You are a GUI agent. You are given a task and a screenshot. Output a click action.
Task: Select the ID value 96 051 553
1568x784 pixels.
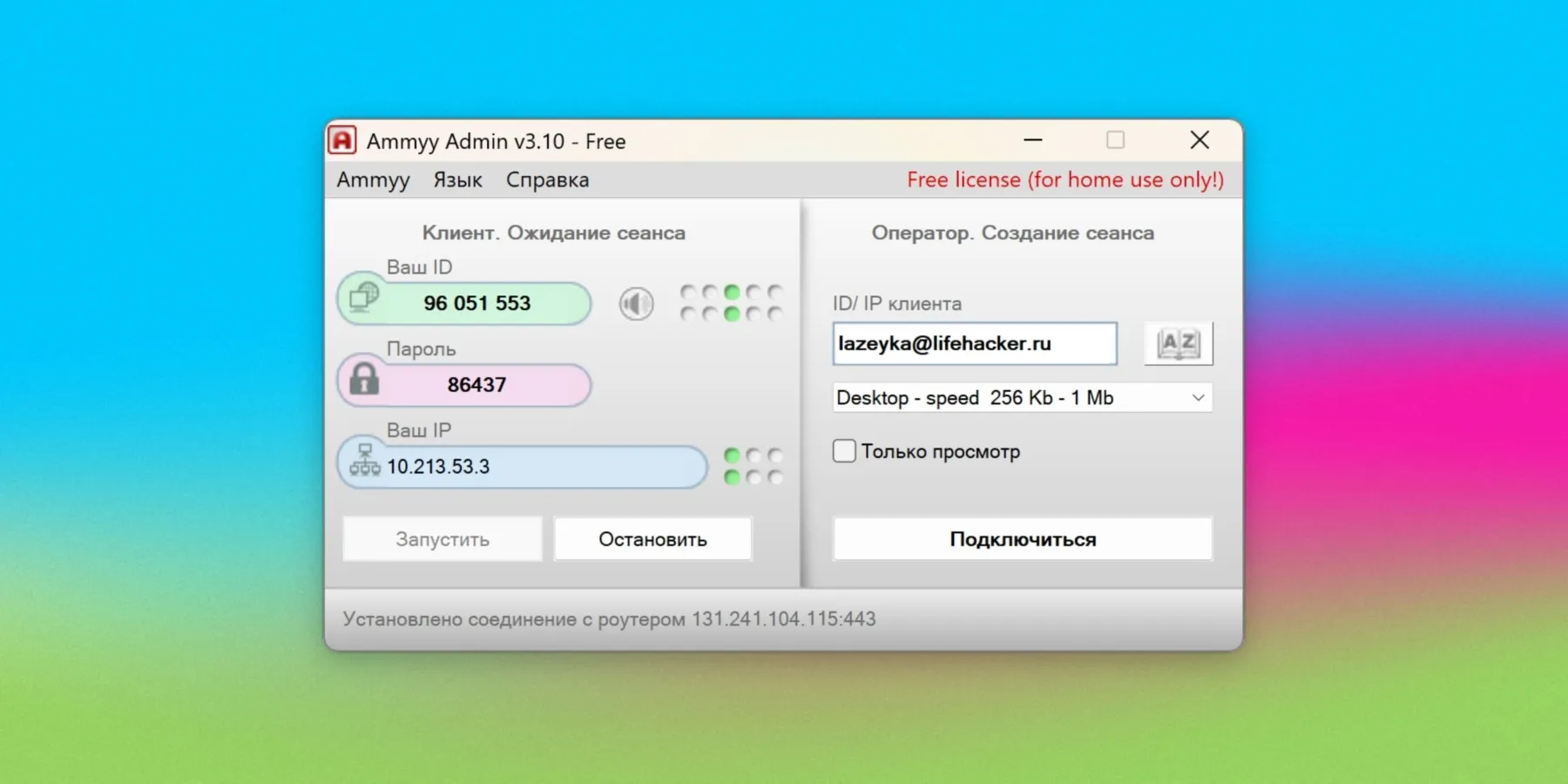[x=477, y=303]
